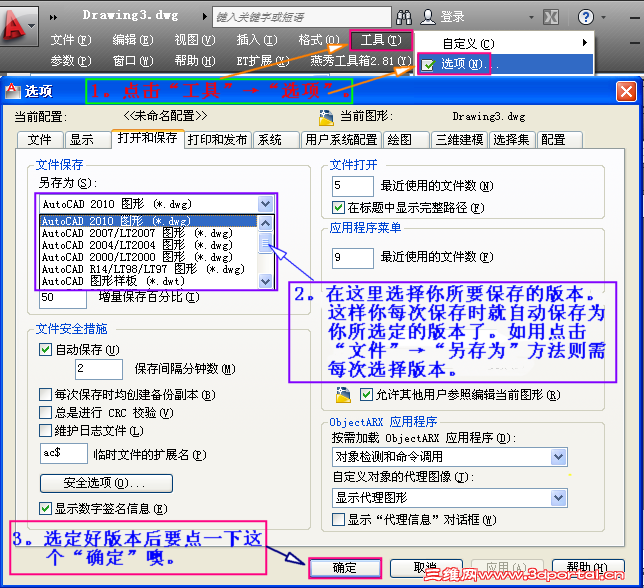Toggle the 自动保存 checkbox
Screen dimensions: 644x588
point(45,349)
